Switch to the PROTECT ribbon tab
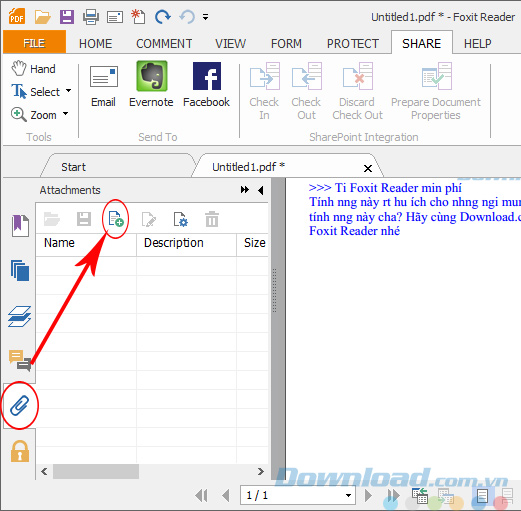This screenshot has height=511, width=521. [353, 43]
